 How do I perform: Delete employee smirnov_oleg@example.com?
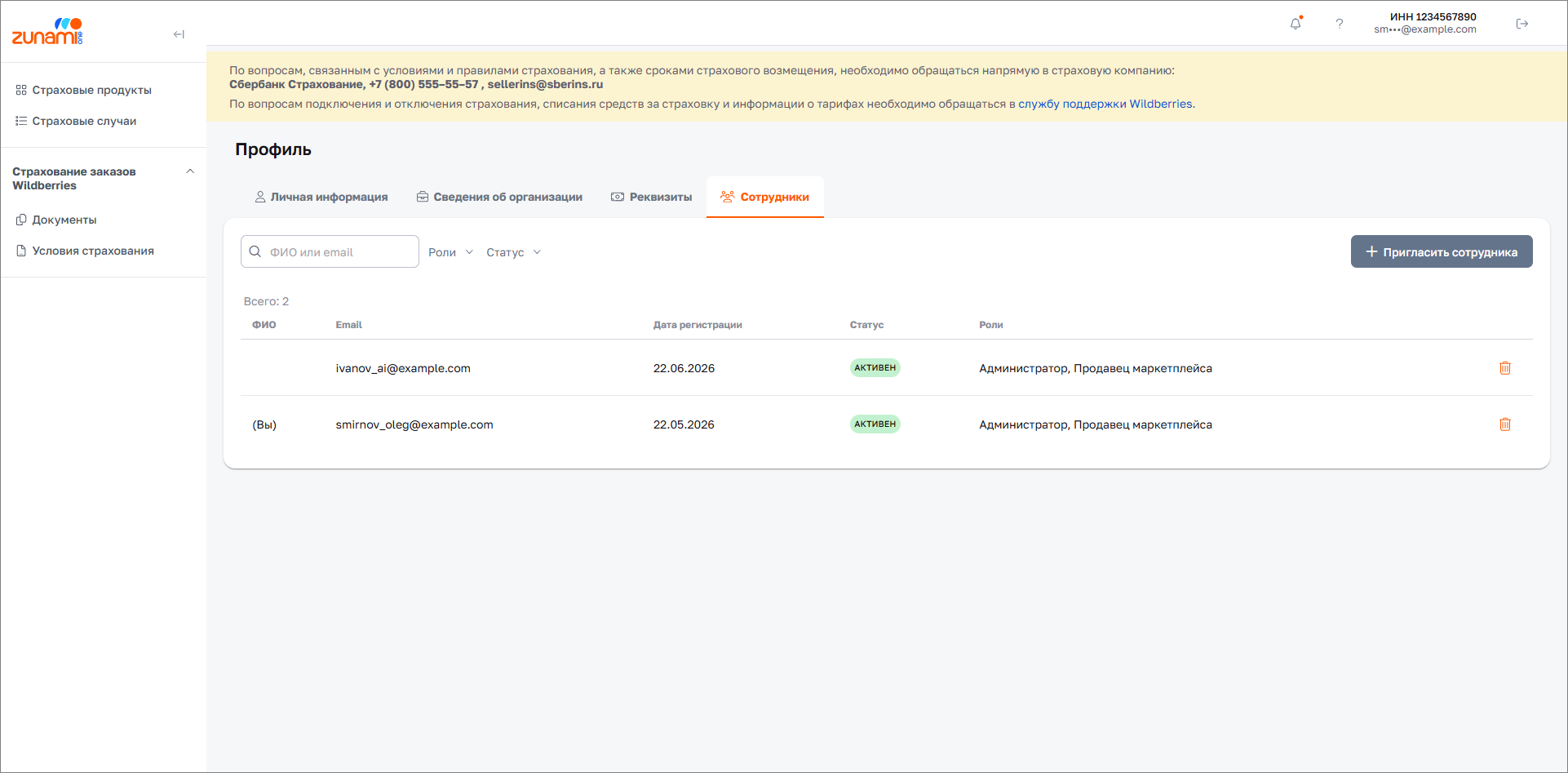(x=1505, y=424)
